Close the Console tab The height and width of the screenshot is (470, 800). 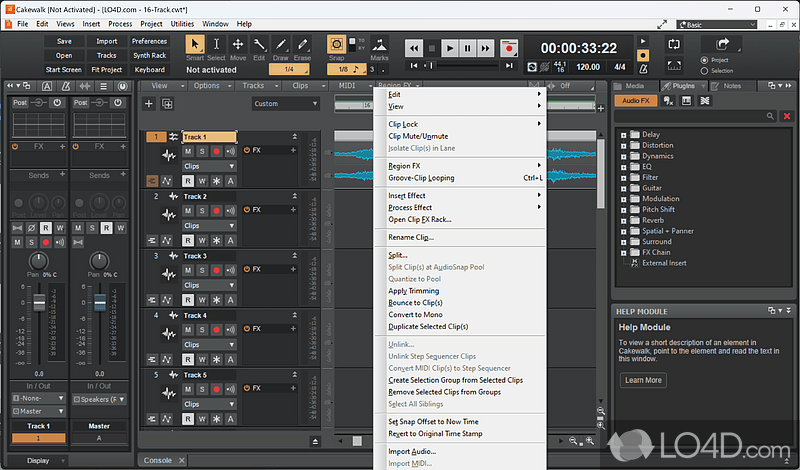(x=182, y=460)
